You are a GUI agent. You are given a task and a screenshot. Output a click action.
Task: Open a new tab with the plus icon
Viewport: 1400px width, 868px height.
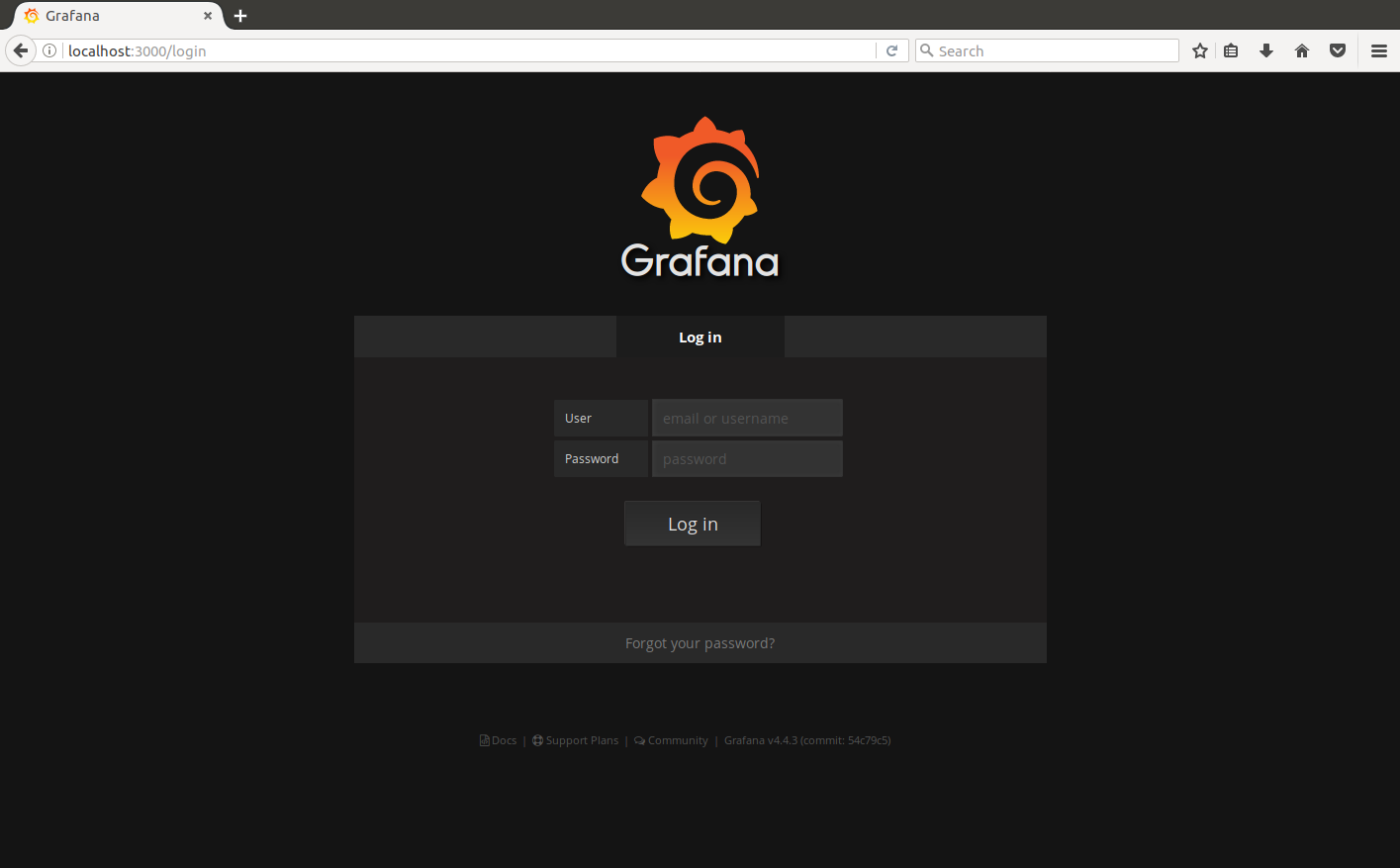point(240,16)
